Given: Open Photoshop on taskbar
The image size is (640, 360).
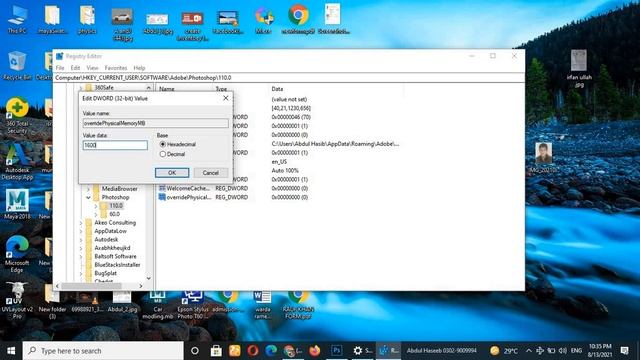Looking at the screenshot, I should point(336,351).
